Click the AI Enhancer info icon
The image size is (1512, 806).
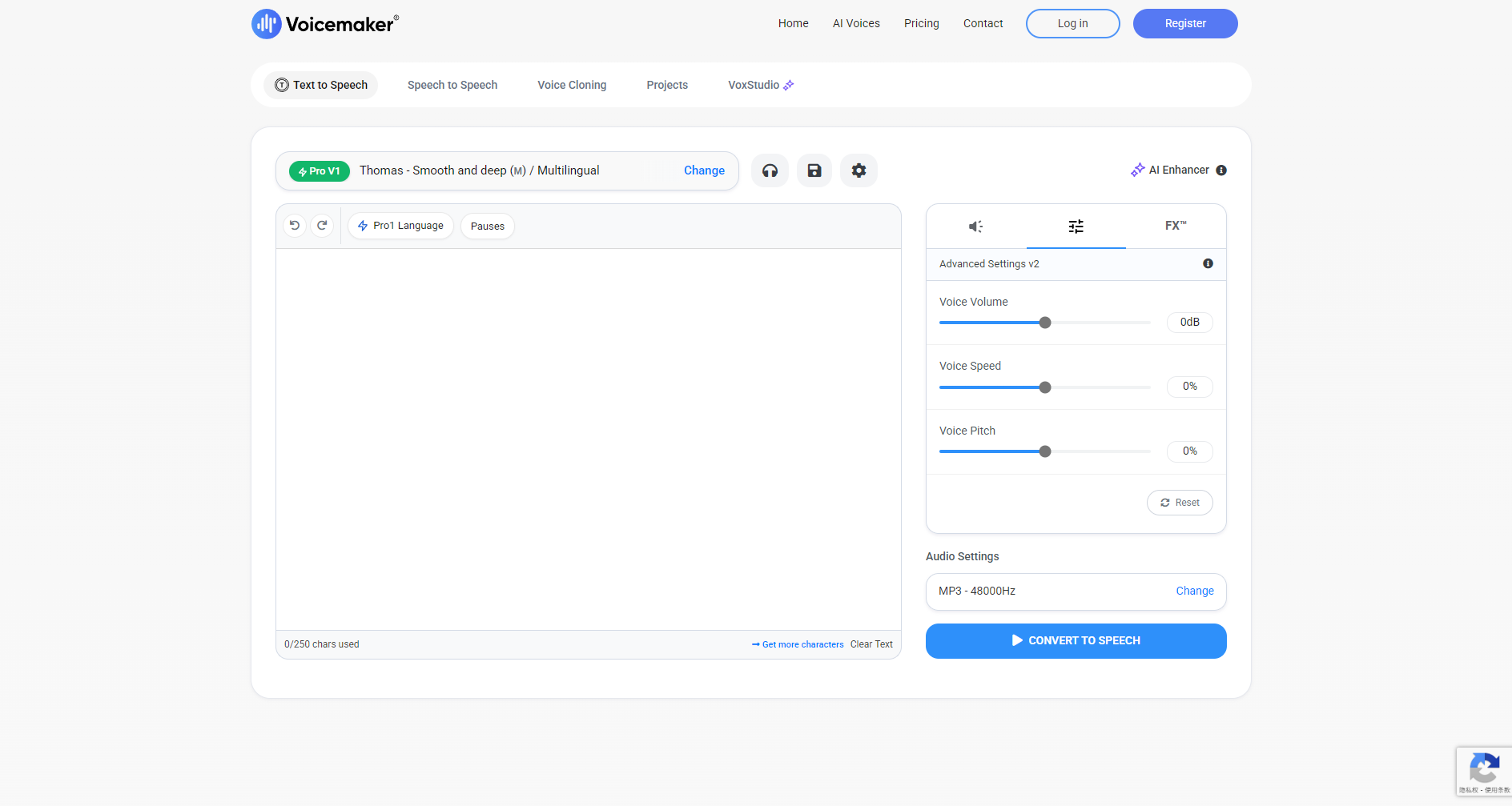[x=1221, y=170]
